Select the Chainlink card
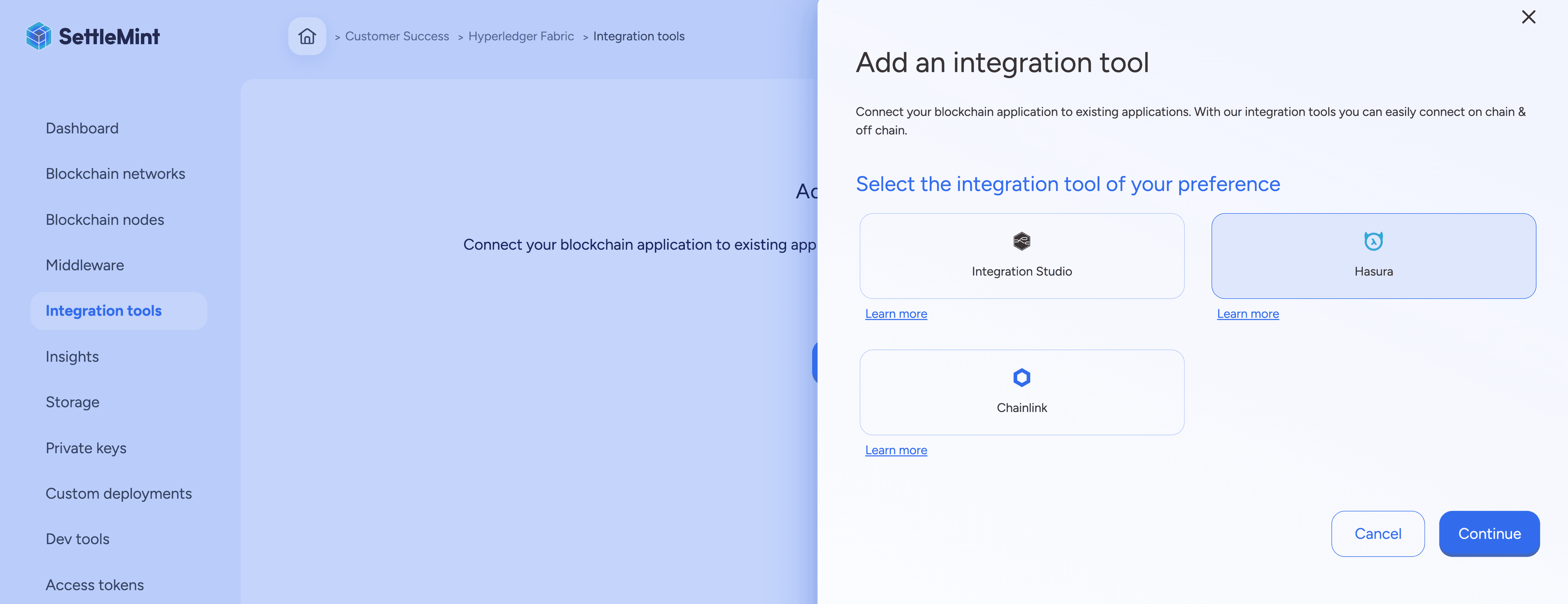This screenshot has height=604, width=1568. point(1021,392)
